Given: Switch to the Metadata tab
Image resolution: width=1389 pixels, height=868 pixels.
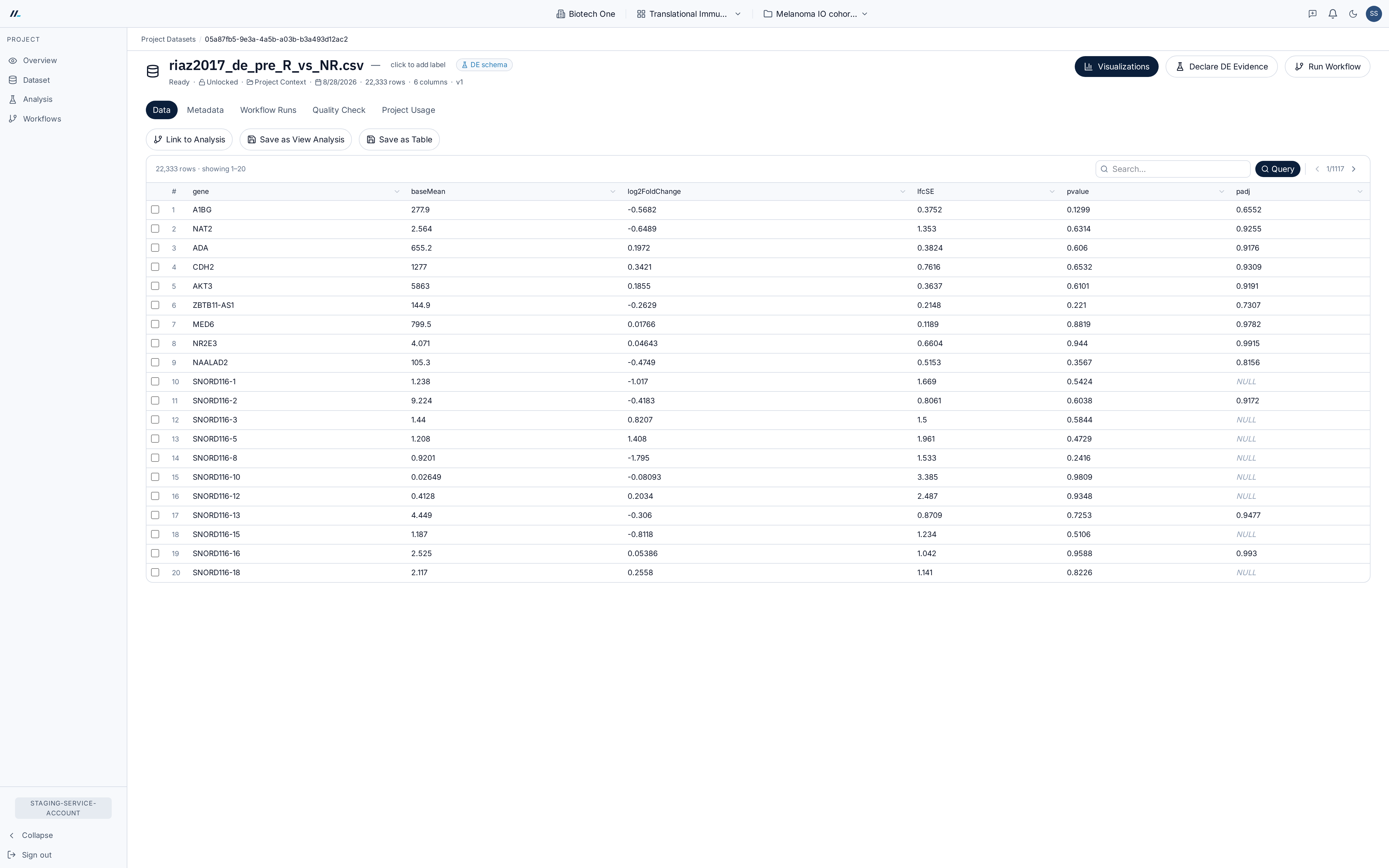Looking at the screenshot, I should [x=205, y=110].
